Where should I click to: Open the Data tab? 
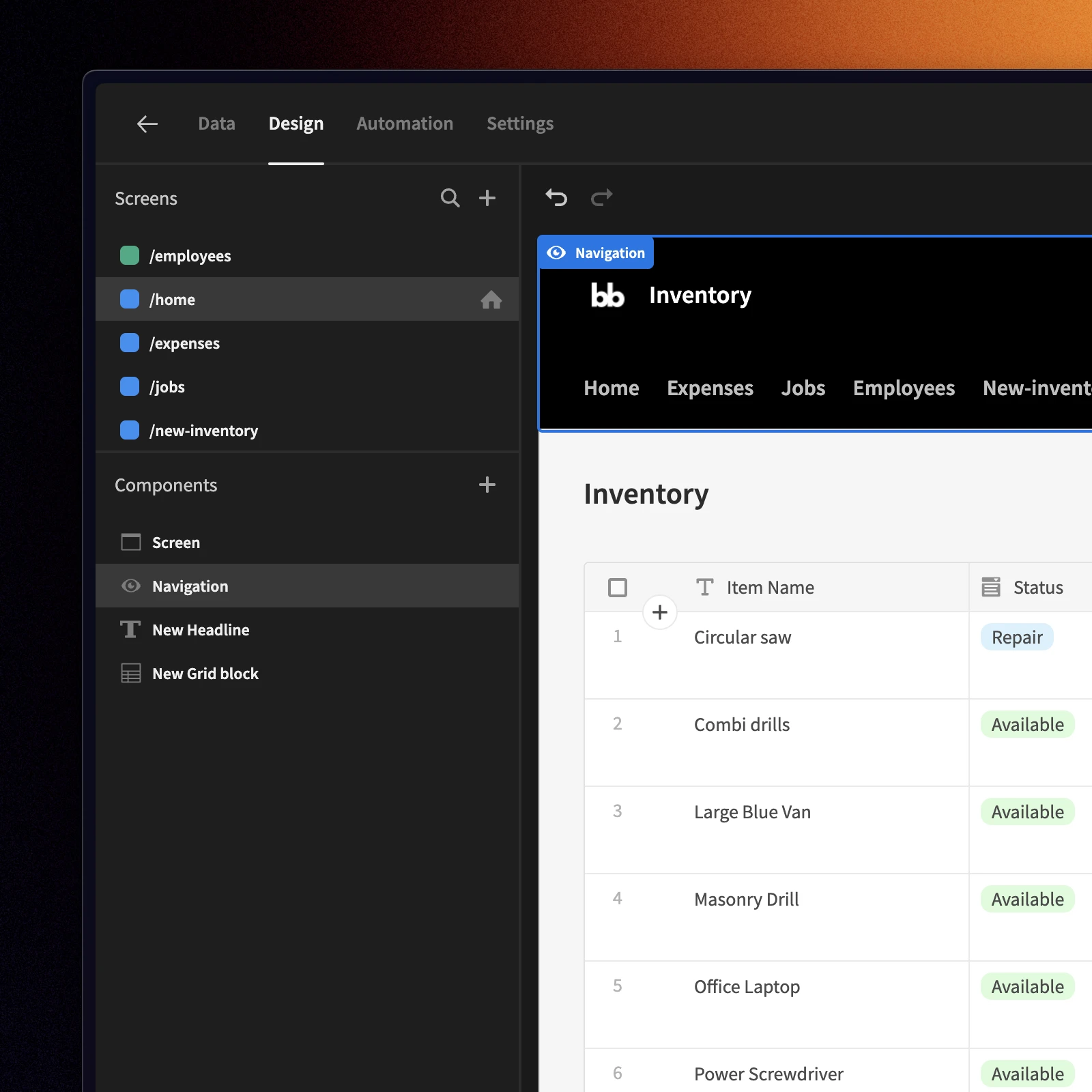(216, 124)
